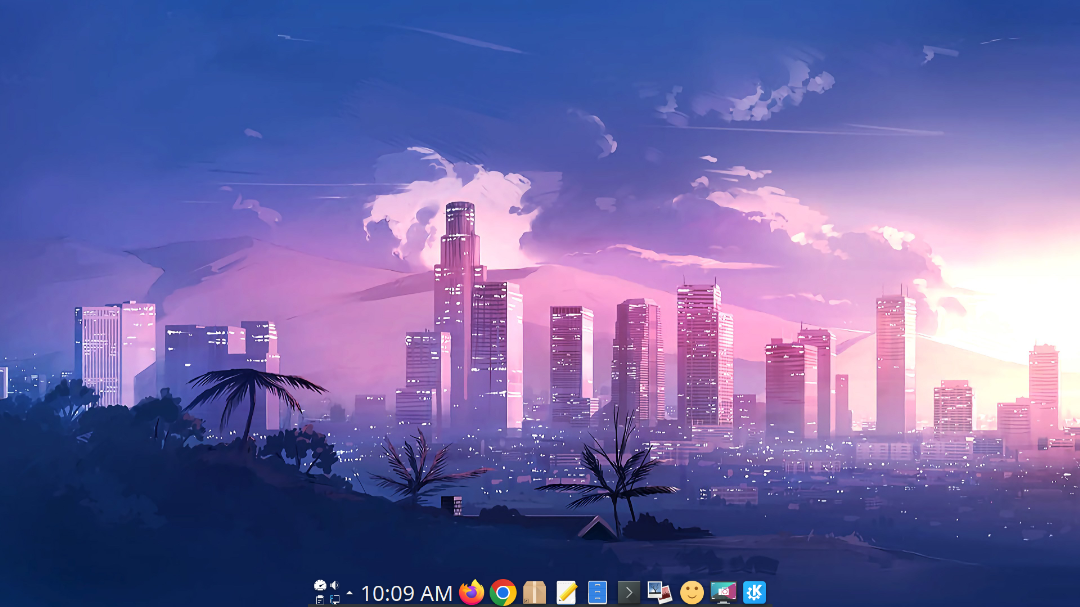Open the display configuration tray icon
The height and width of the screenshot is (607, 1080).
[x=334, y=600]
